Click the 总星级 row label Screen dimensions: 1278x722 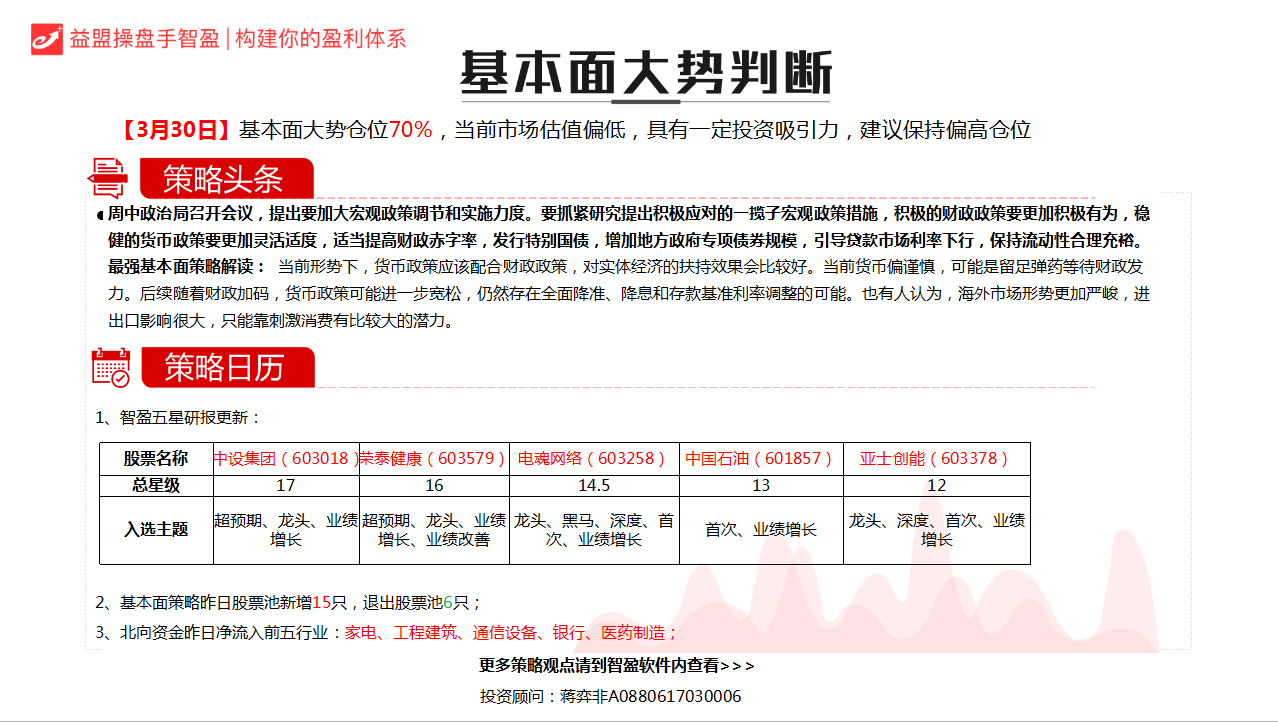[x=156, y=485]
